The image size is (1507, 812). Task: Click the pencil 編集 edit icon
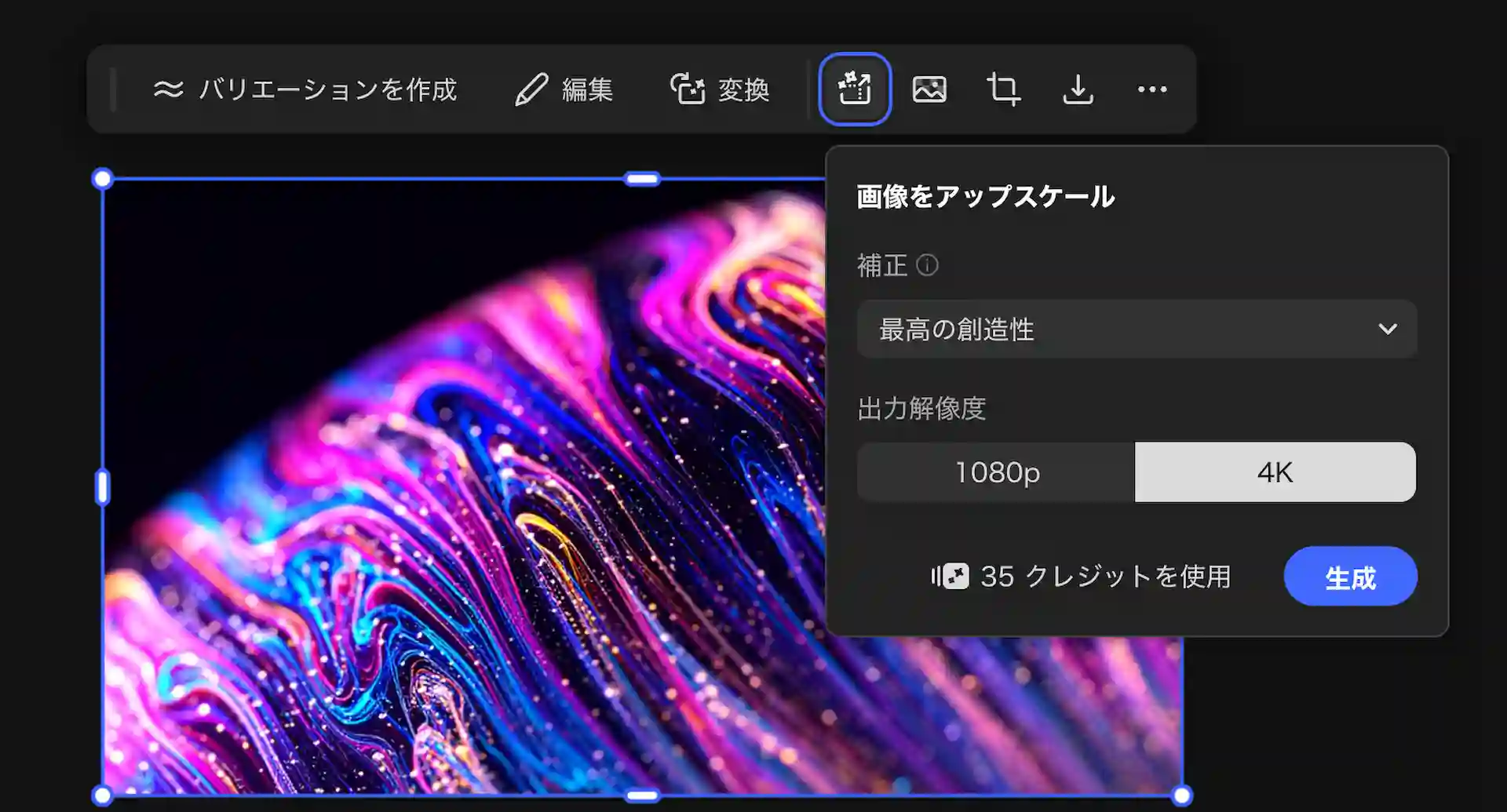pyautogui.click(x=531, y=89)
